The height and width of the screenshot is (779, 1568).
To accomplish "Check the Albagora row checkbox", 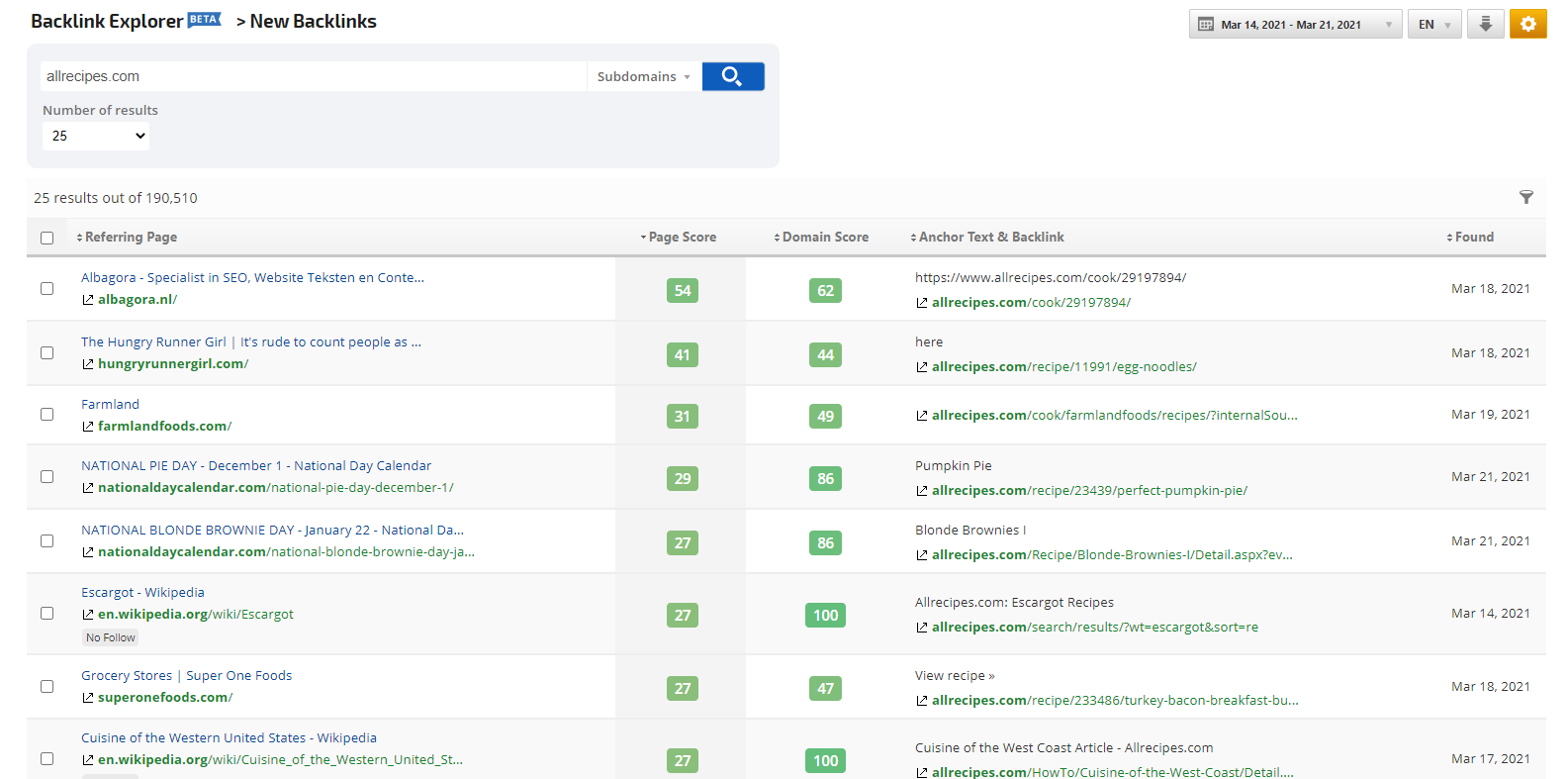I will [x=46, y=288].
